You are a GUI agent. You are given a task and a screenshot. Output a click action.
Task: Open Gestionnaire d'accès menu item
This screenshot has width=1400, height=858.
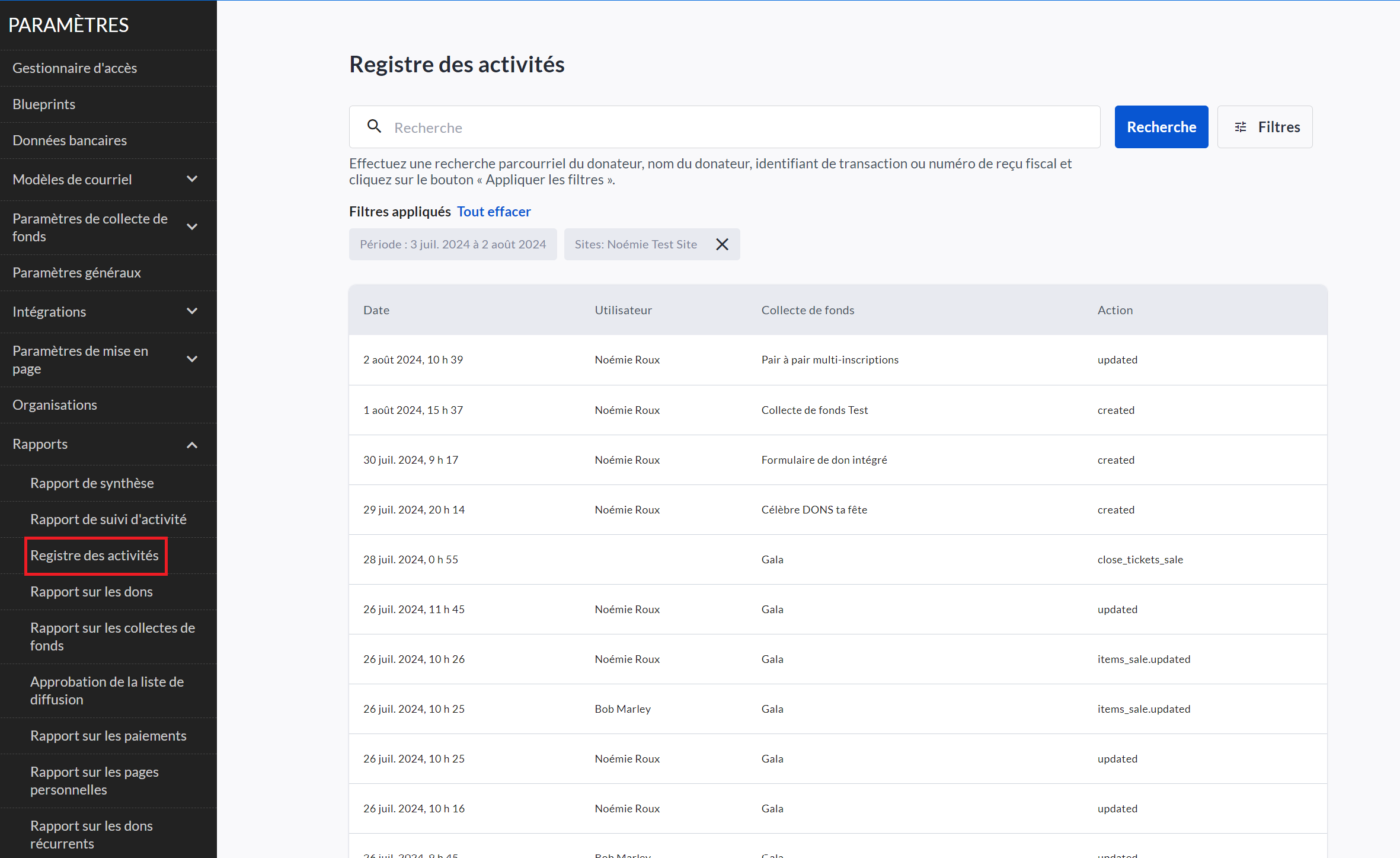click(x=75, y=68)
